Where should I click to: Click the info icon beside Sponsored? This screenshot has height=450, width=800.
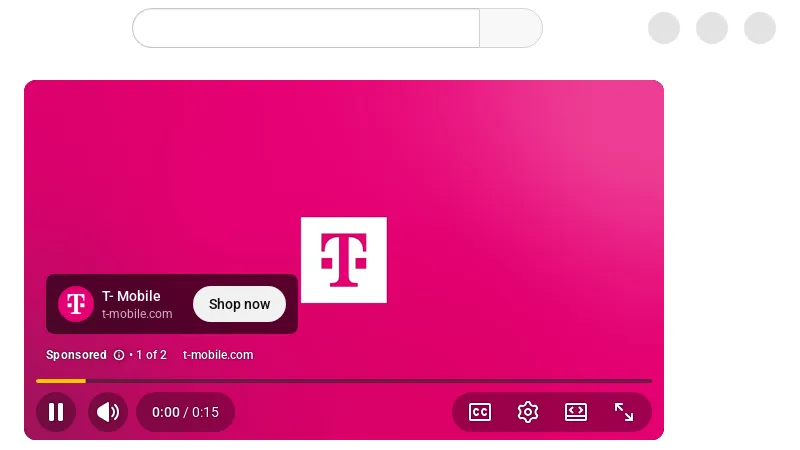pos(119,355)
